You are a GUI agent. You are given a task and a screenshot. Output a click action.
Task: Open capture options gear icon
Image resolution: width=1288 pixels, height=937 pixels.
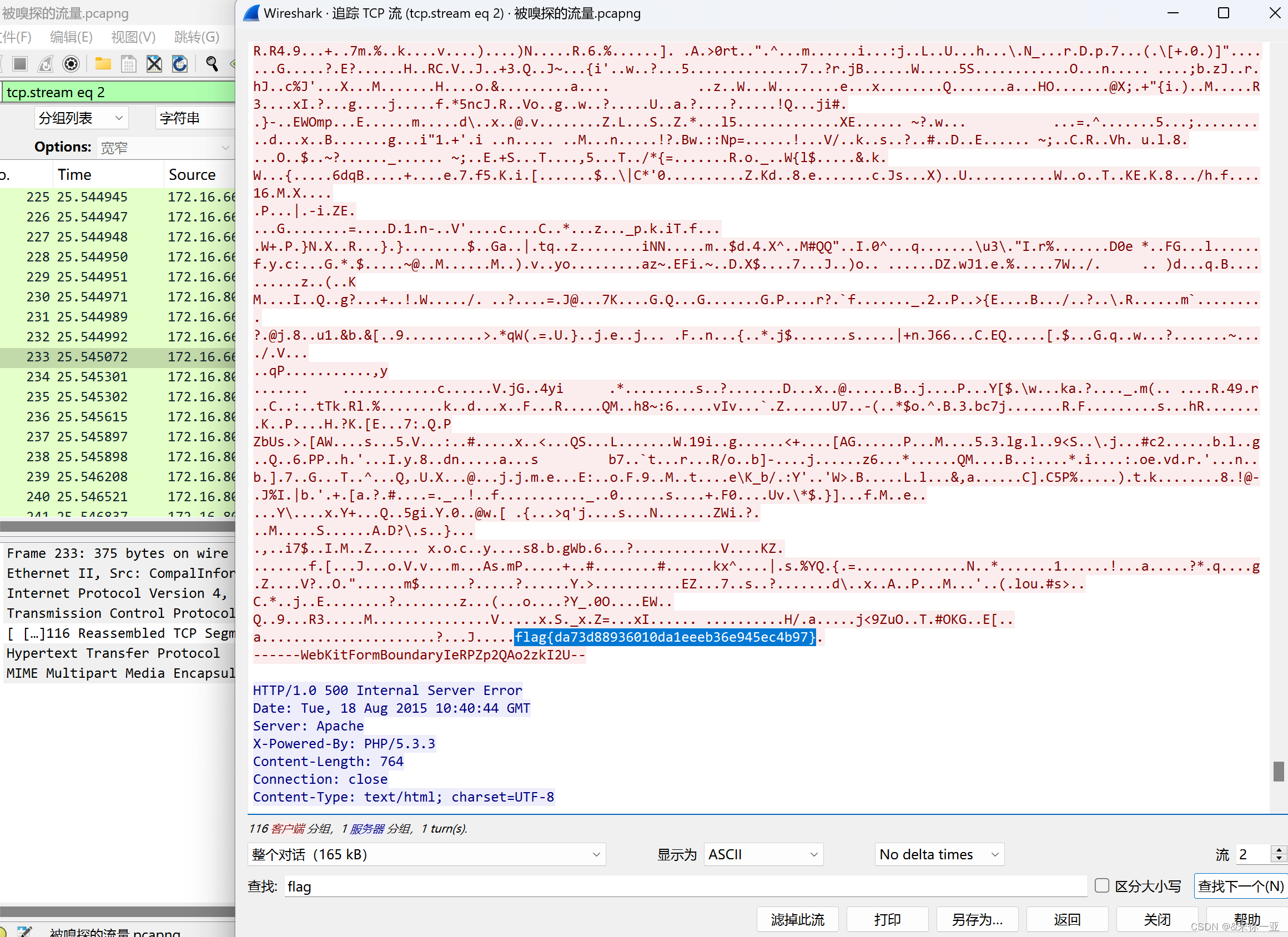[71, 64]
